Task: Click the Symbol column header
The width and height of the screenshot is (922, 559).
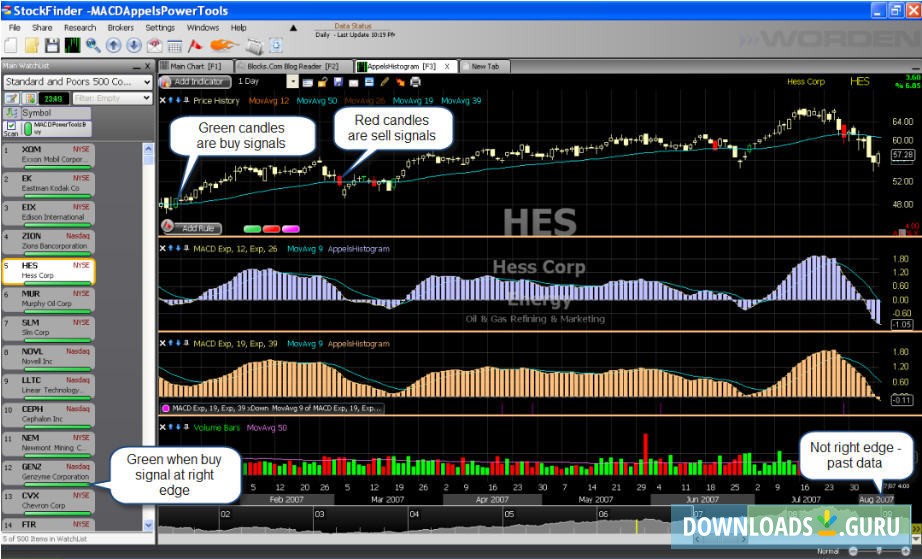Action: [x=56, y=113]
